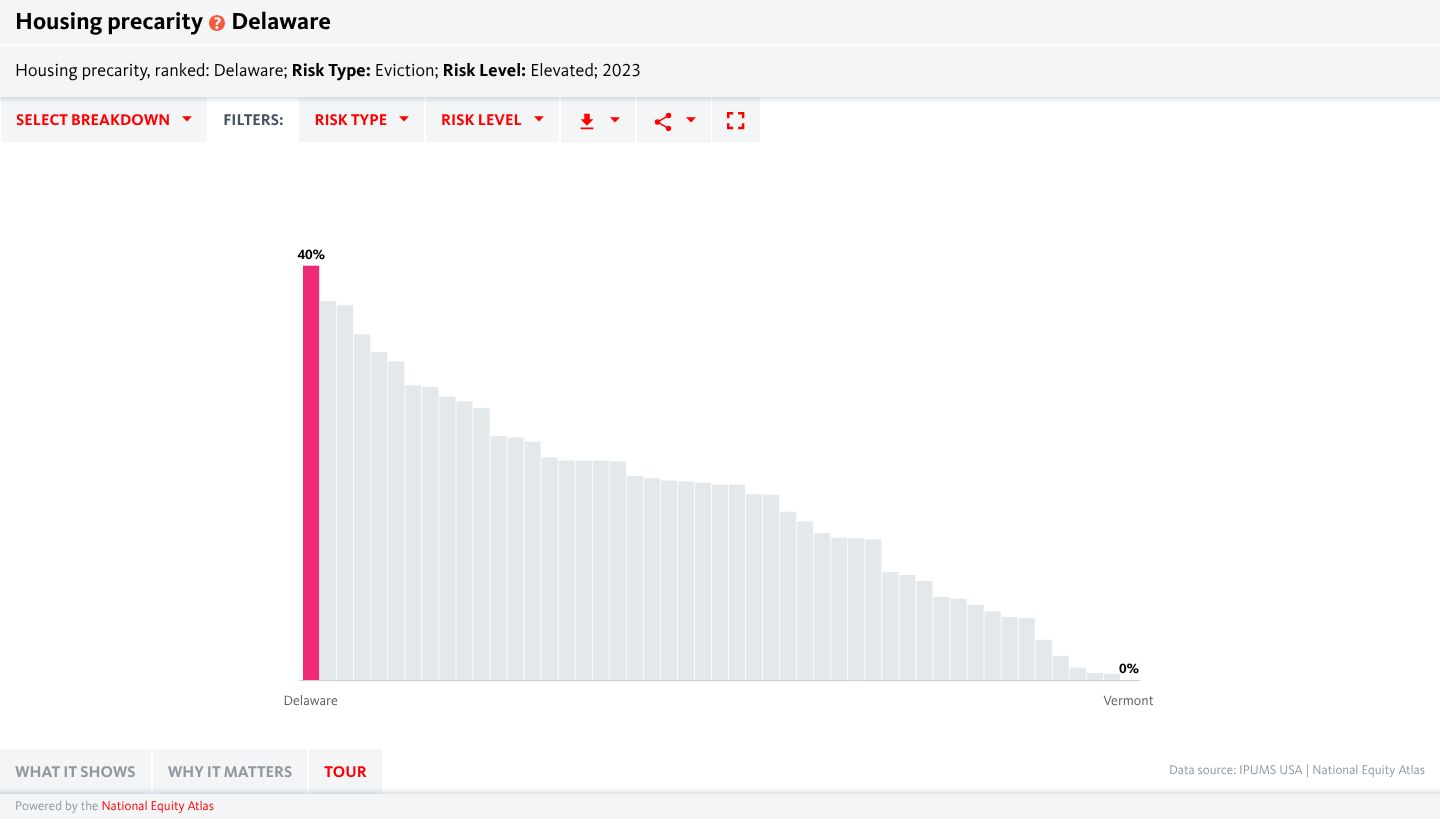Image resolution: width=1440 pixels, height=819 pixels.
Task: Click the Delaware label below the chart axis
Action: tap(310, 701)
